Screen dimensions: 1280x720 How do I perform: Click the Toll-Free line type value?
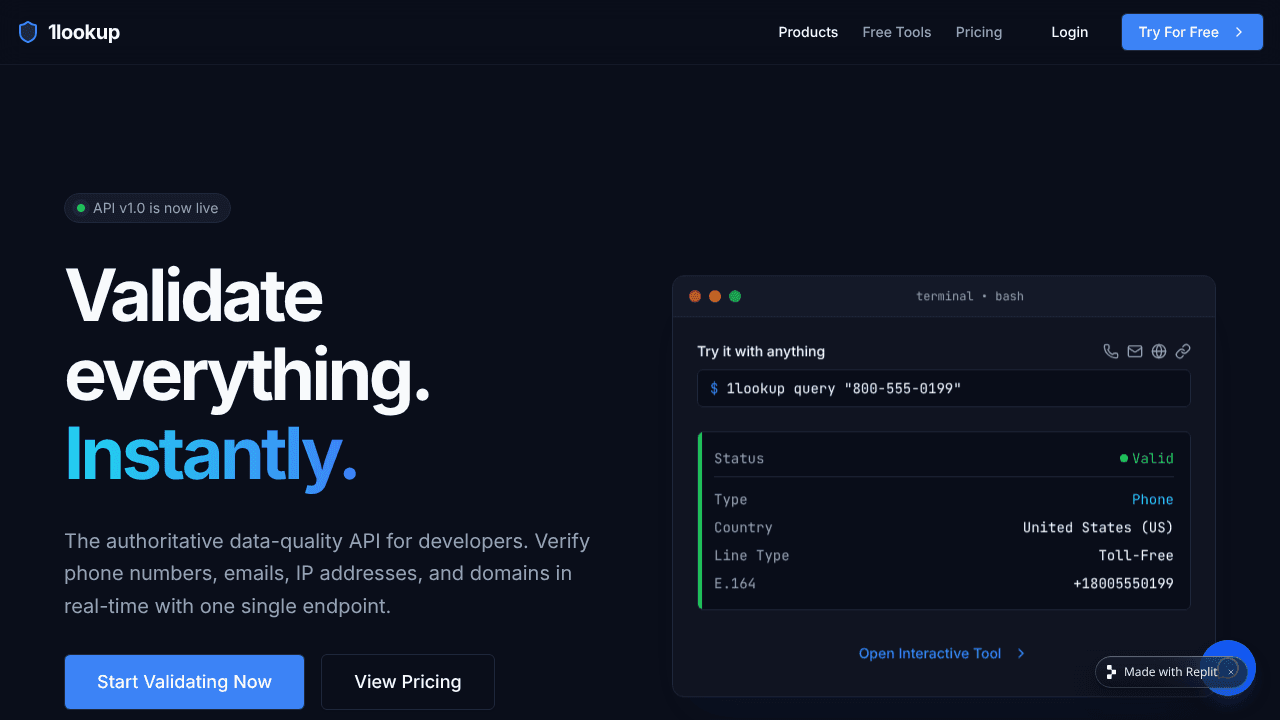coord(1136,555)
